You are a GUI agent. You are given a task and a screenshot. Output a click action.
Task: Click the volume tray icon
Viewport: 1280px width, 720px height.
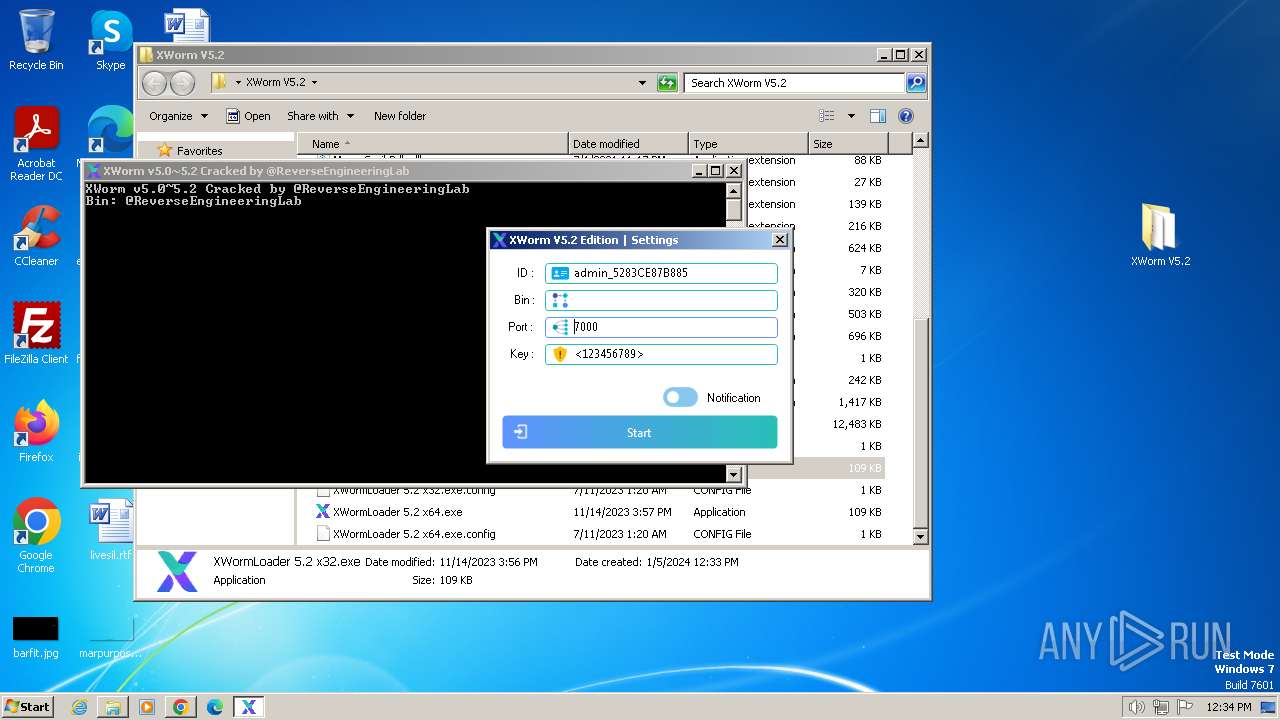[1137, 707]
